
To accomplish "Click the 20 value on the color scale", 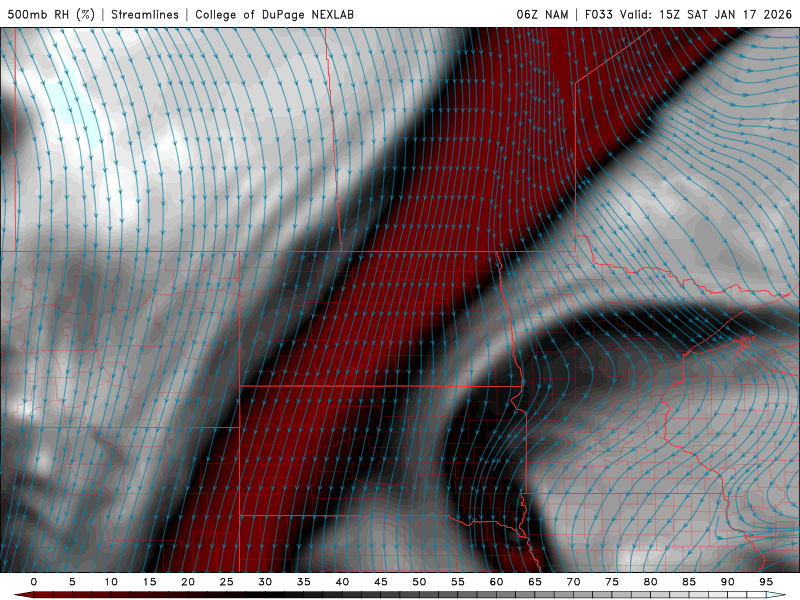I will (188, 582).
